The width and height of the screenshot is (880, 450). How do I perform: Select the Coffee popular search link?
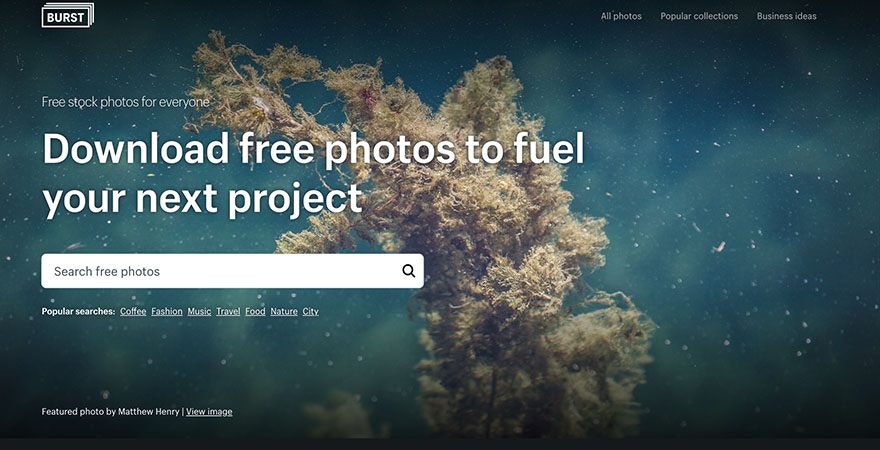pos(133,311)
